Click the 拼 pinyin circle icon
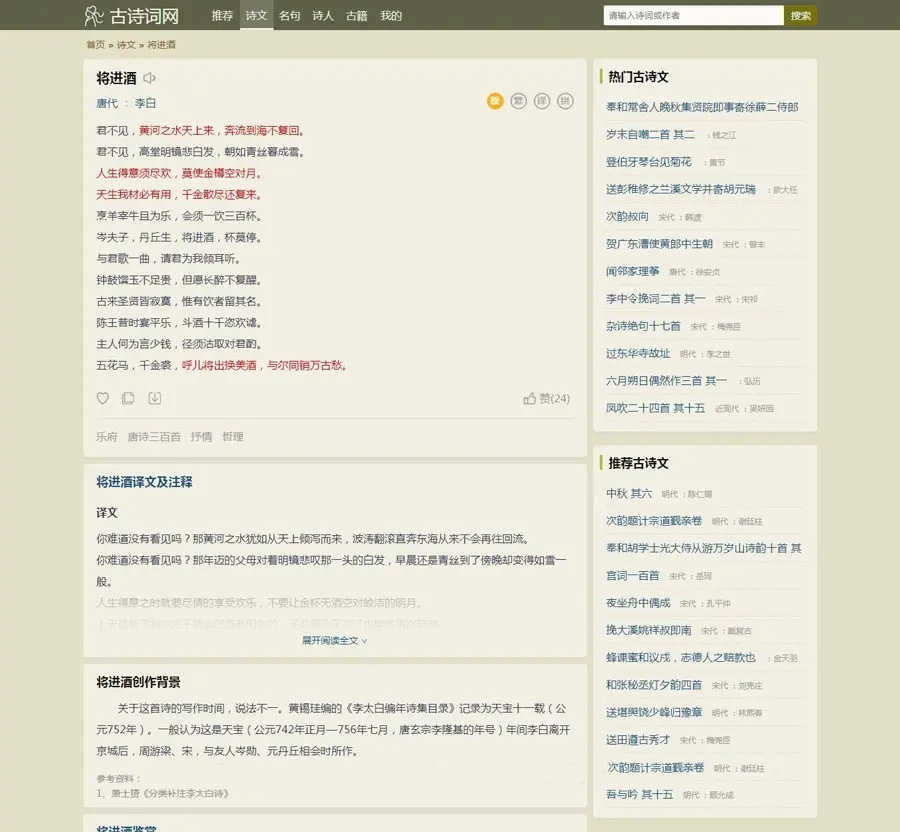 pyautogui.click(x=564, y=101)
